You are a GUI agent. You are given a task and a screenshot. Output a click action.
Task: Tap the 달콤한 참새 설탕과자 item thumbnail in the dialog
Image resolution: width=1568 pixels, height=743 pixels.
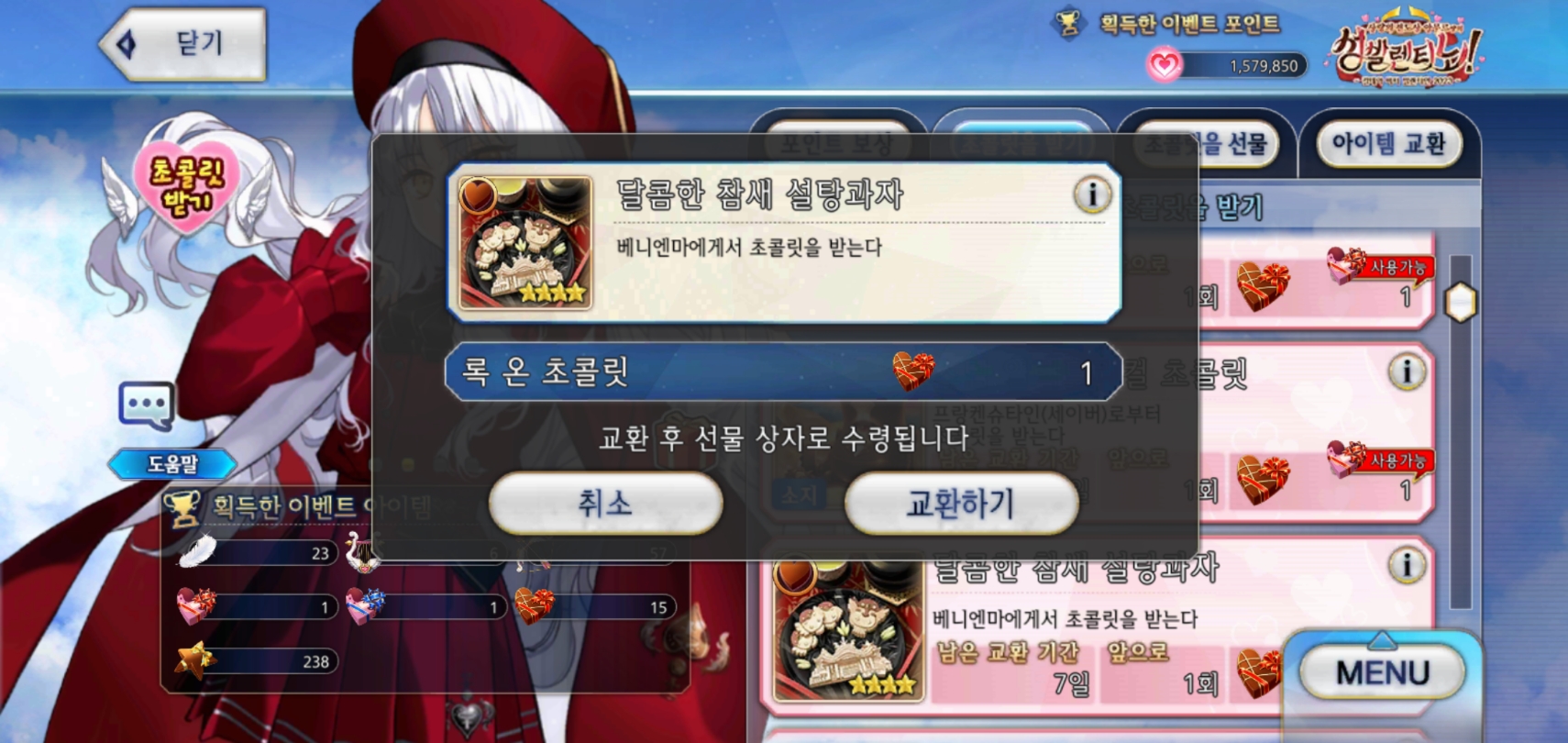(525, 243)
